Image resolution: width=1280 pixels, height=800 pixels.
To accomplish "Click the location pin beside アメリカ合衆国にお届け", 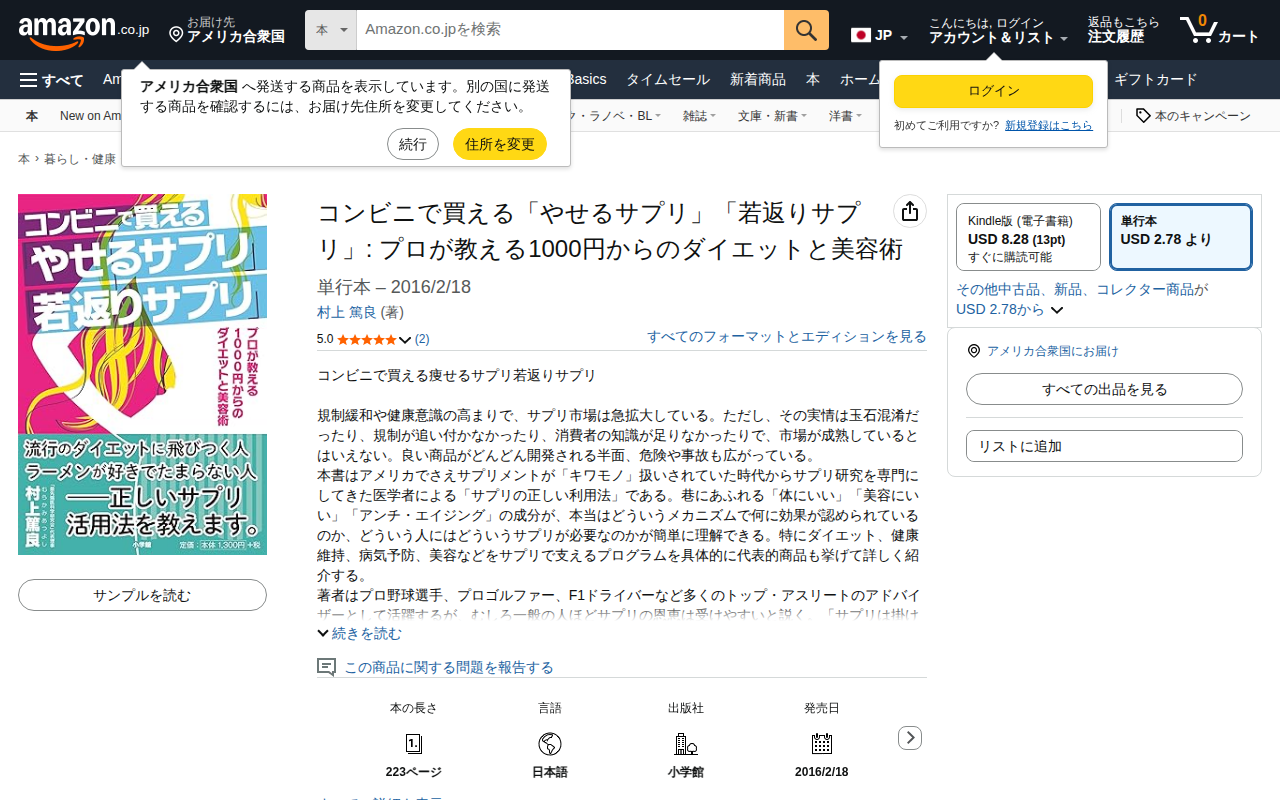I will coord(974,351).
